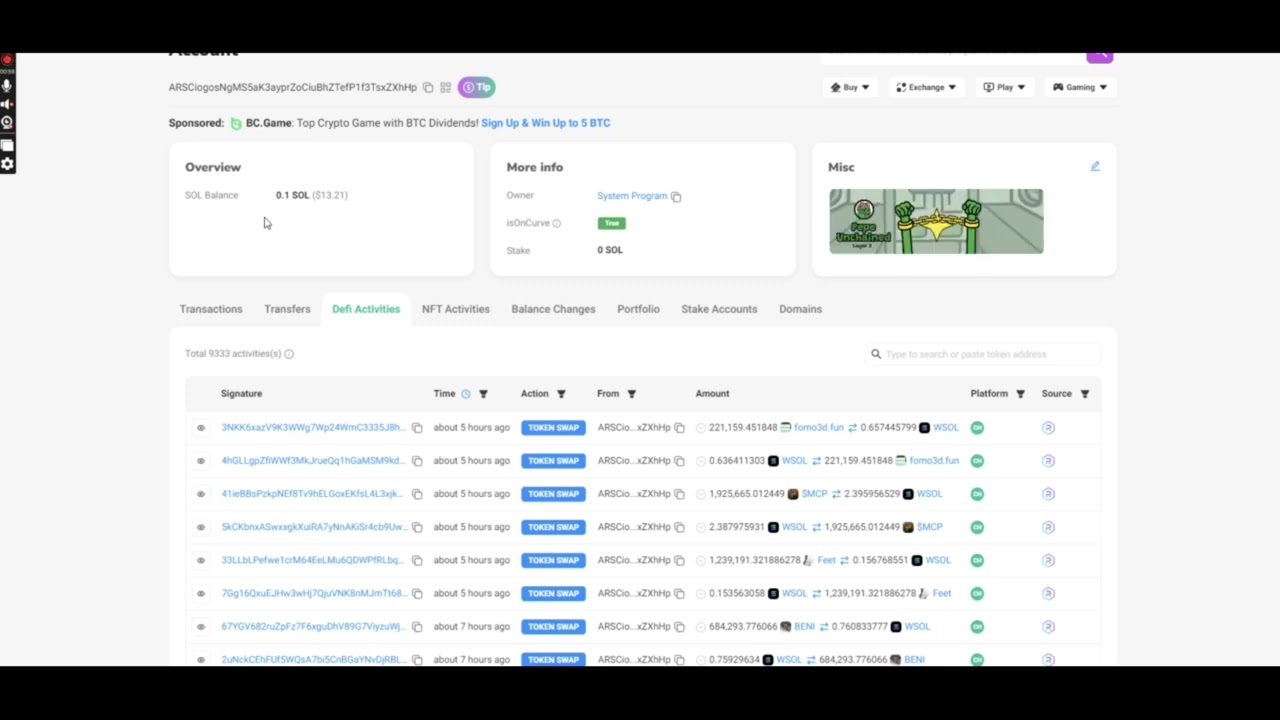Toggle eye icon for the 33LLbLPefwe1crM64 row
1280x720 pixels.
[201, 560]
